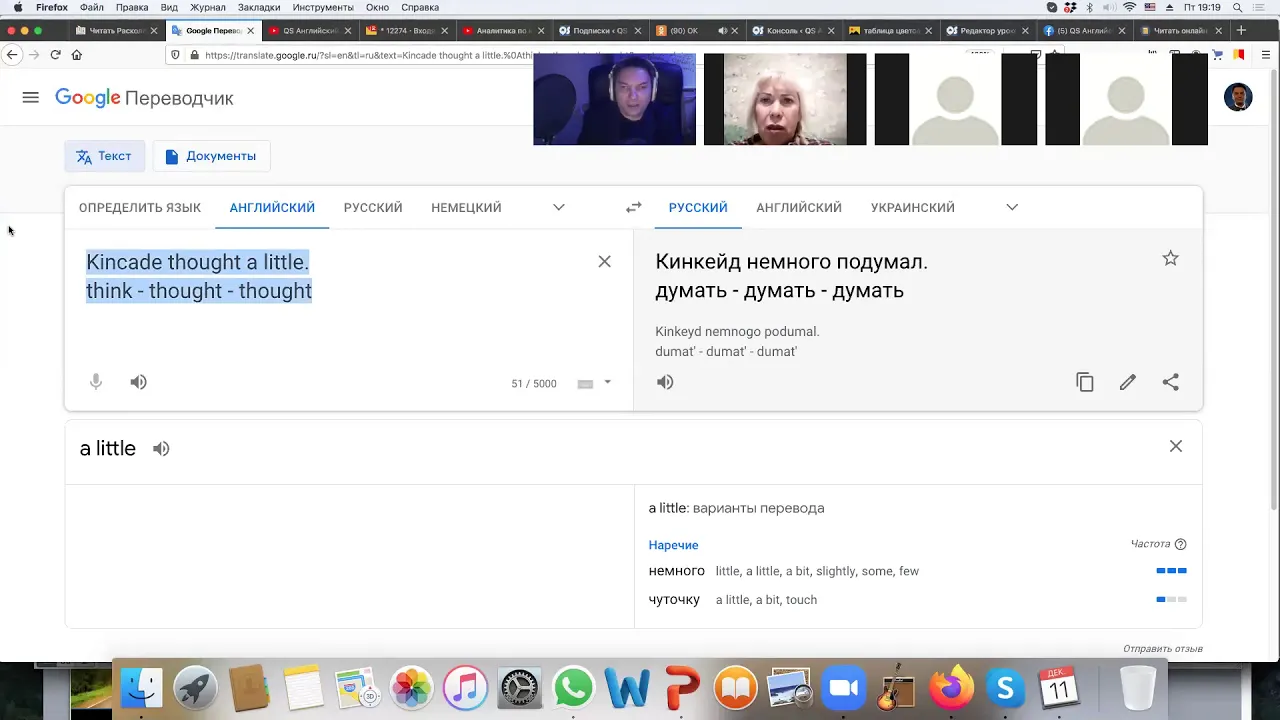The height and width of the screenshot is (720, 1280).
Task: Switch to Документы mode
Action: (x=211, y=156)
